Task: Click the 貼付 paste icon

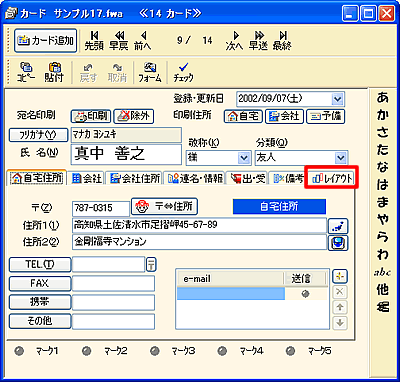Action: click(x=54, y=72)
